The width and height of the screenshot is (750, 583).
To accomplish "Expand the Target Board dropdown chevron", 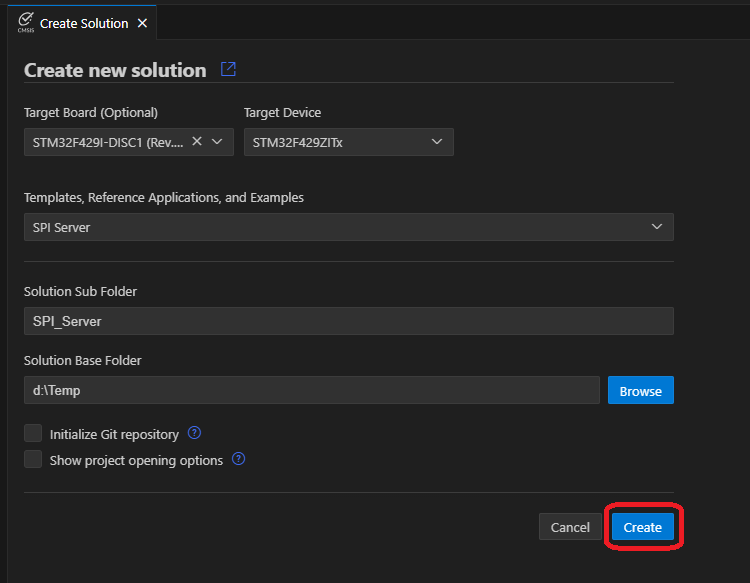I will 218,142.
